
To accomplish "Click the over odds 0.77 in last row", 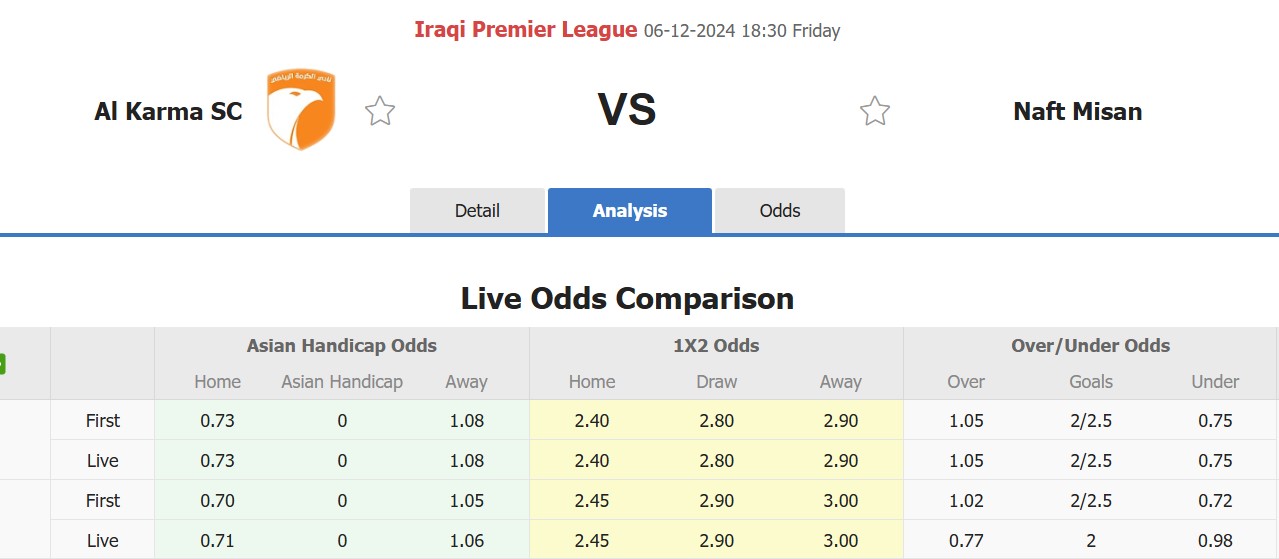I will (x=966, y=541).
